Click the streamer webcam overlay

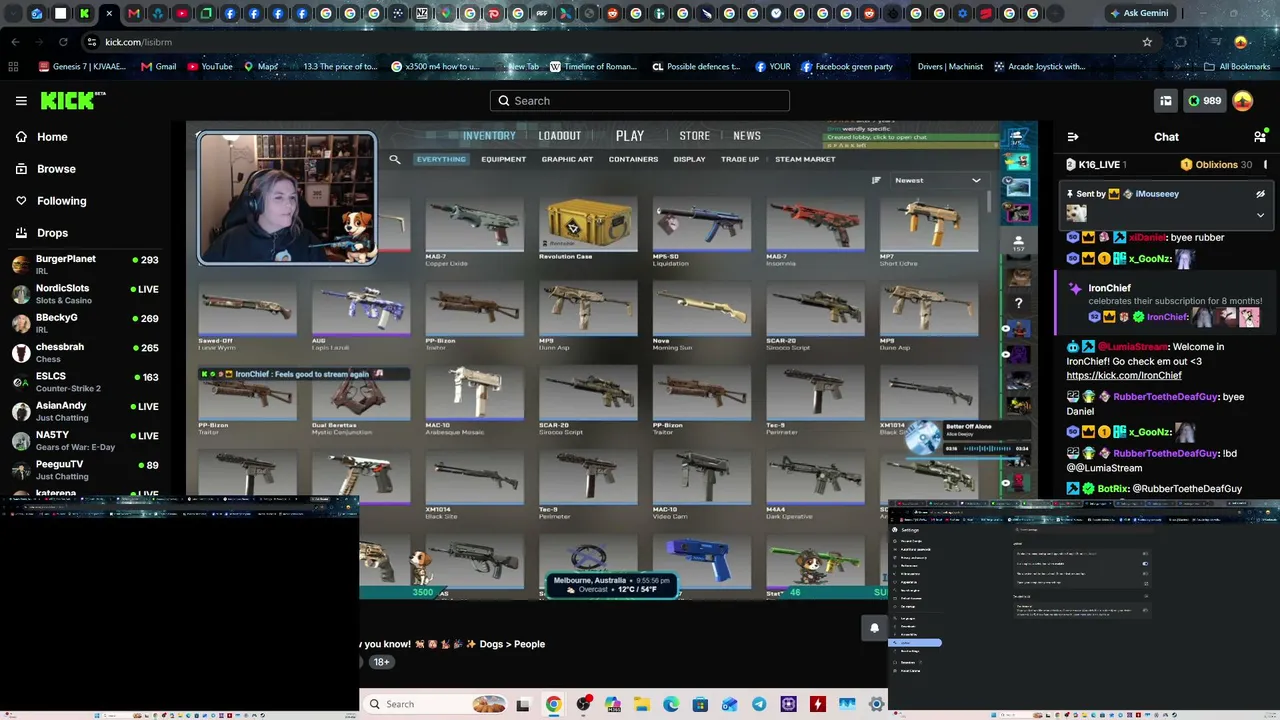[287, 198]
